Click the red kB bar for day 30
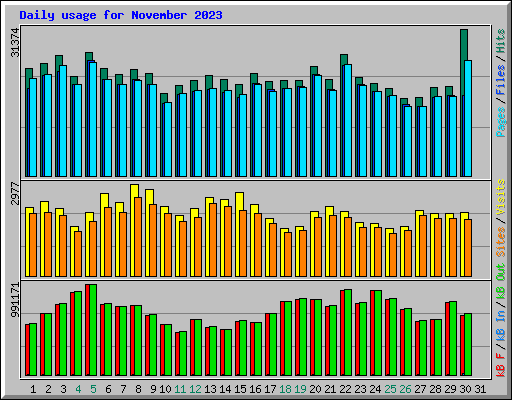Image resolution: width=512 pixels, height=400 pixels. pyautogui.click(x=462, y=345)
